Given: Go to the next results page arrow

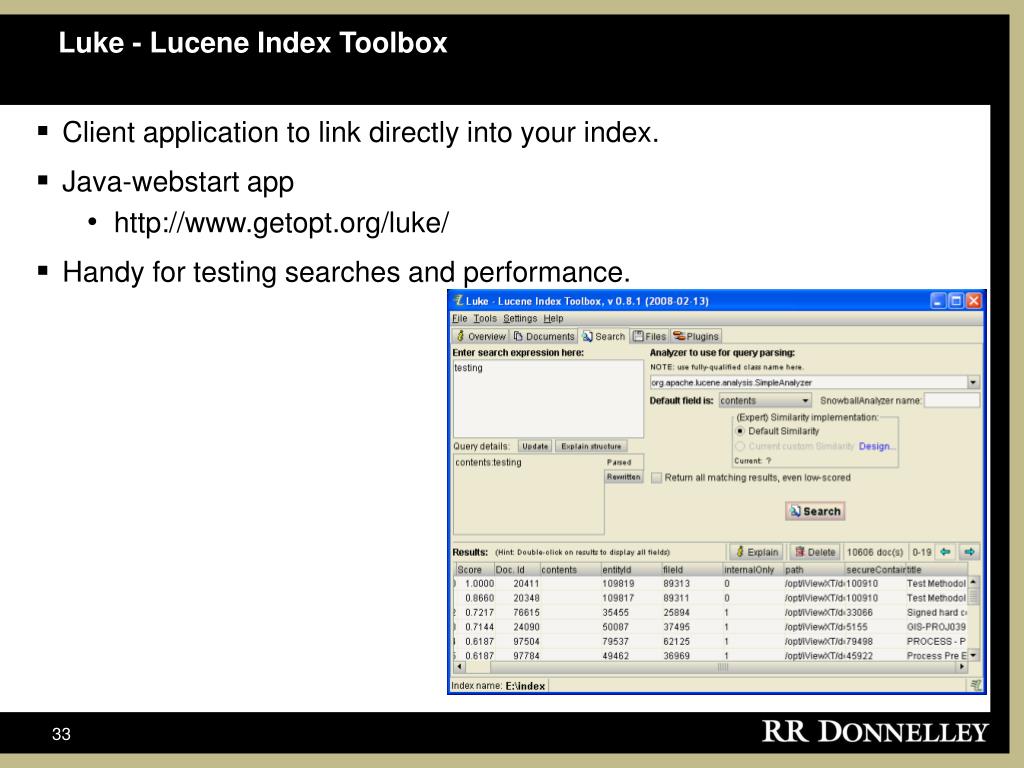Looking at the screenshot, I should point(970,552).
